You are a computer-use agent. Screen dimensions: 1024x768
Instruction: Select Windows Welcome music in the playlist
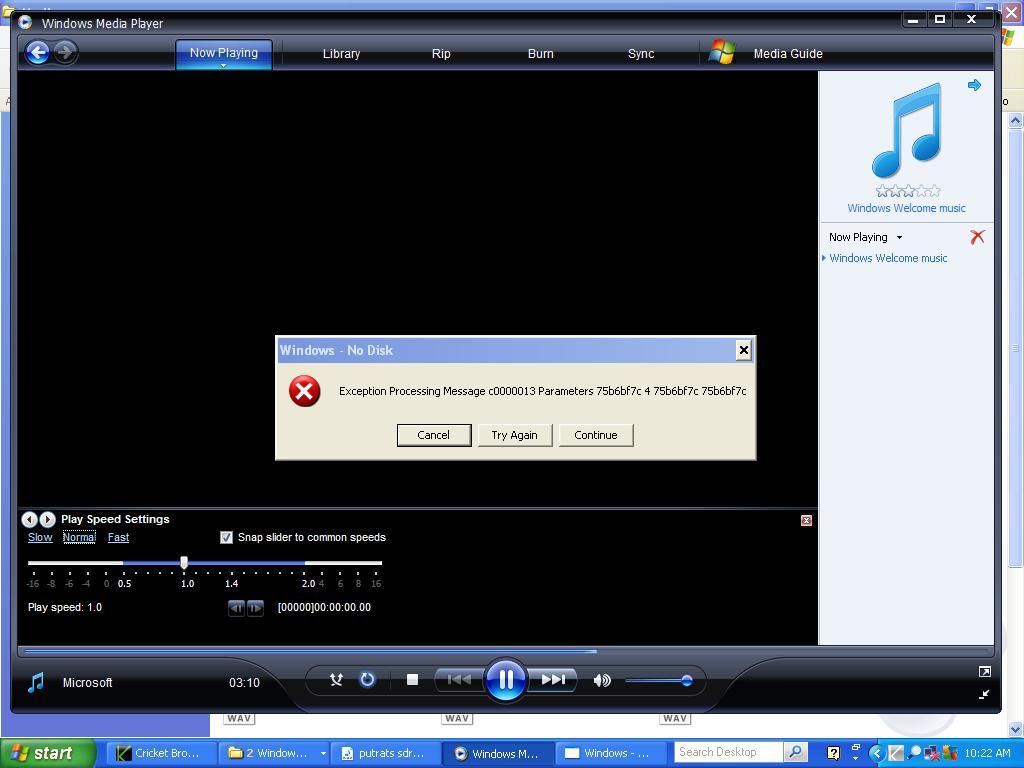pyautogui.click(x=888, y=259)
